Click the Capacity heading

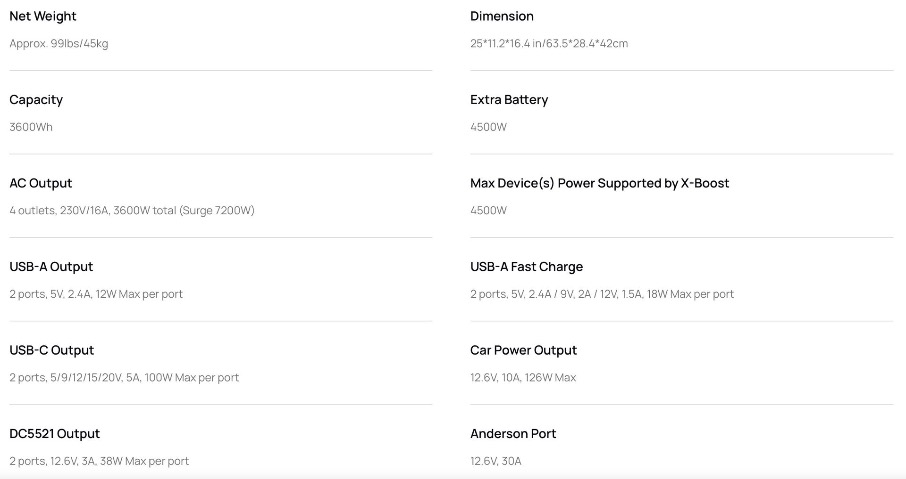click(x=36, y=100)
